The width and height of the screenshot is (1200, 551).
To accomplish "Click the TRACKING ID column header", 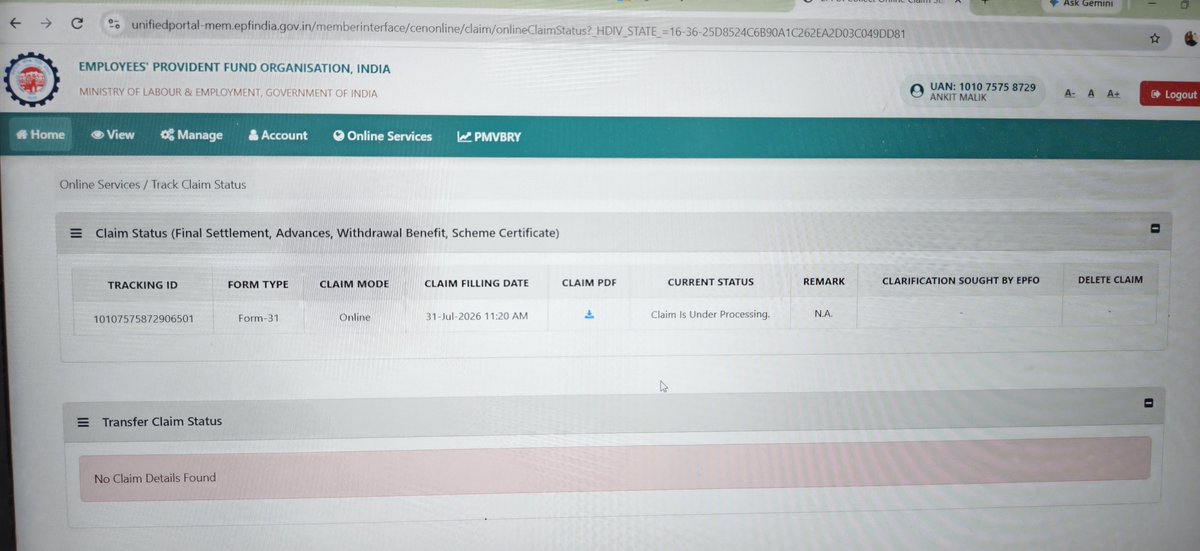I will click(142, 285).
